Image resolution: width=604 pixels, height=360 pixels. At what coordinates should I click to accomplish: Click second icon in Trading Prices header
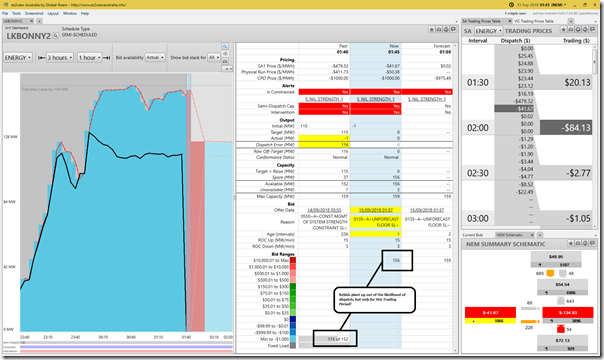[570, 30]
